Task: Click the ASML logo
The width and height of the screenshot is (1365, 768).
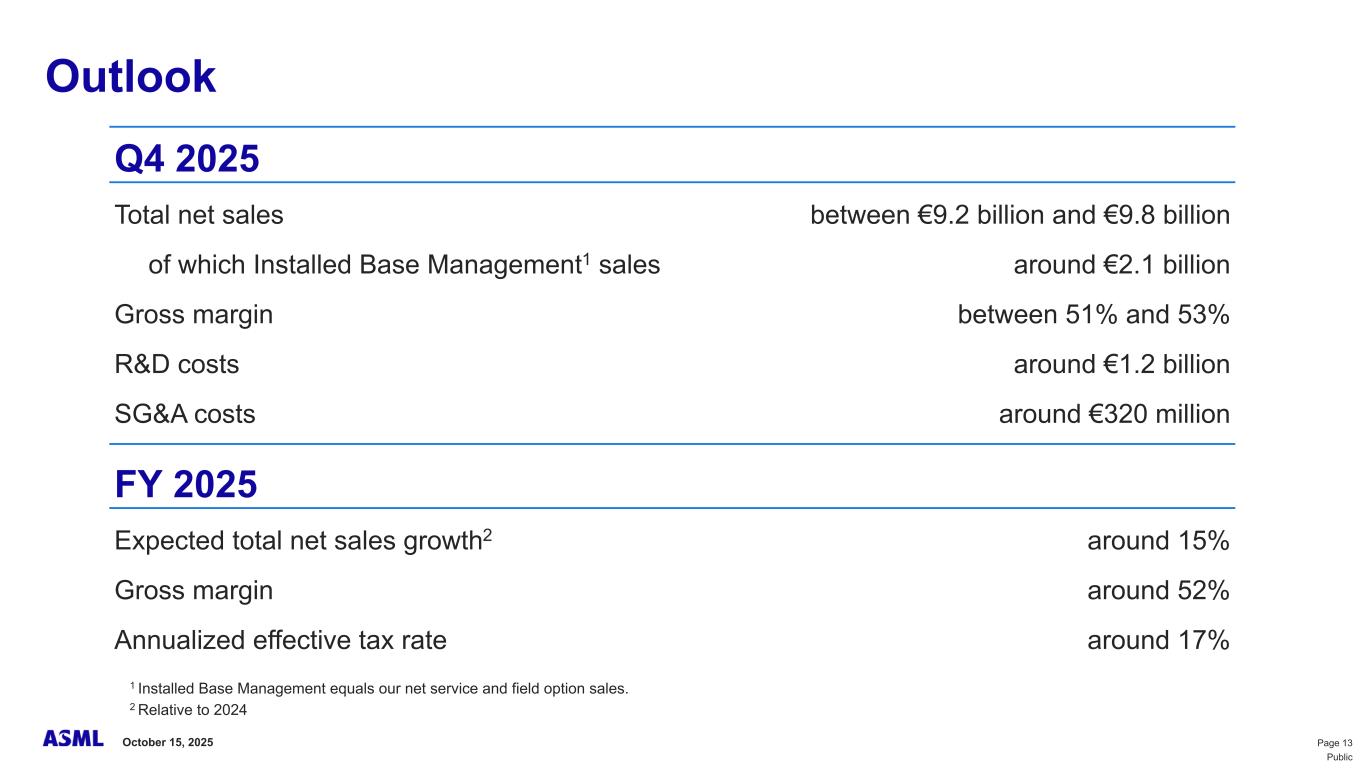Action: click(x=73, y=739)
